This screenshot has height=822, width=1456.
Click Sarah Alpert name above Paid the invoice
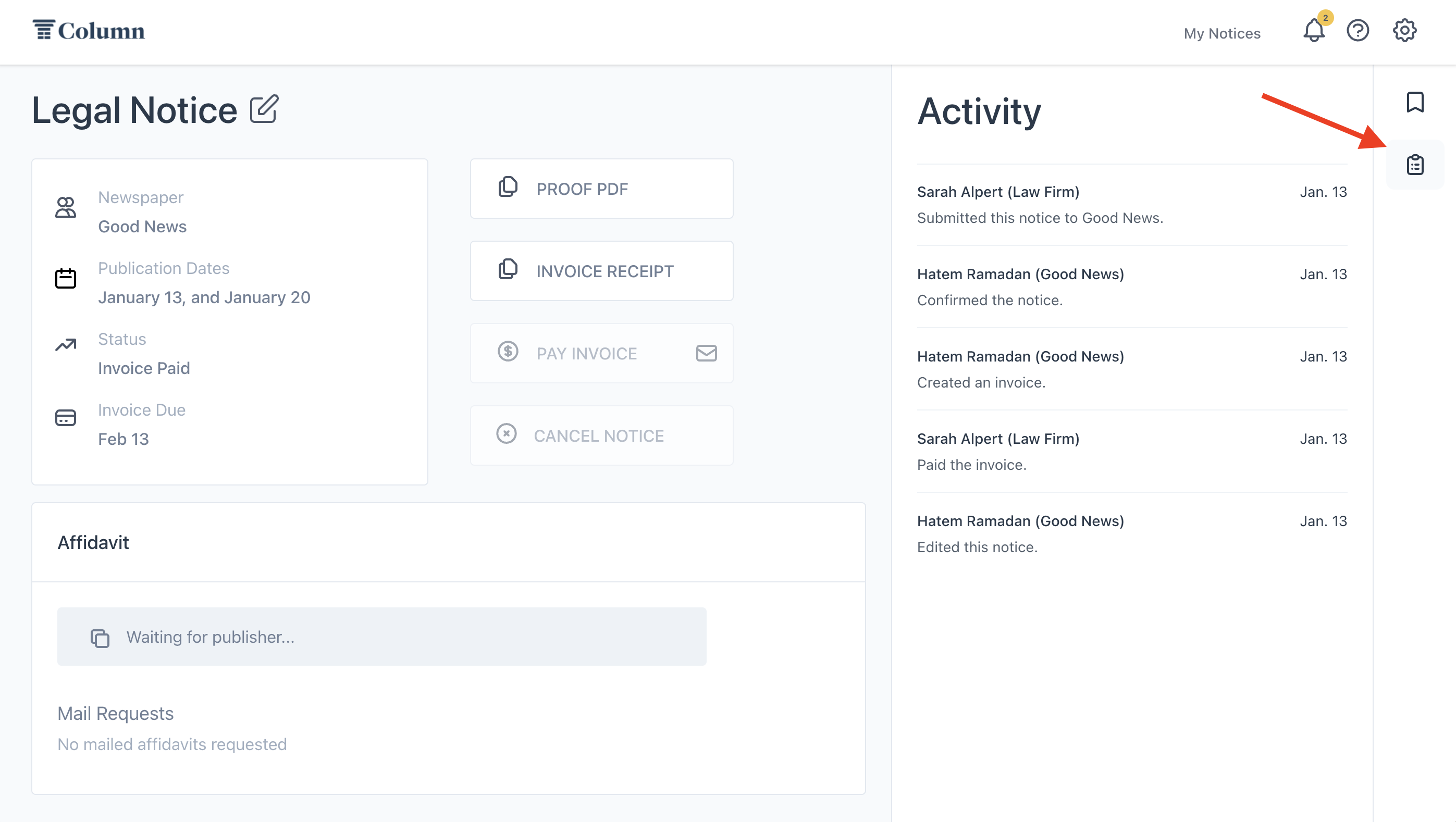998,439
